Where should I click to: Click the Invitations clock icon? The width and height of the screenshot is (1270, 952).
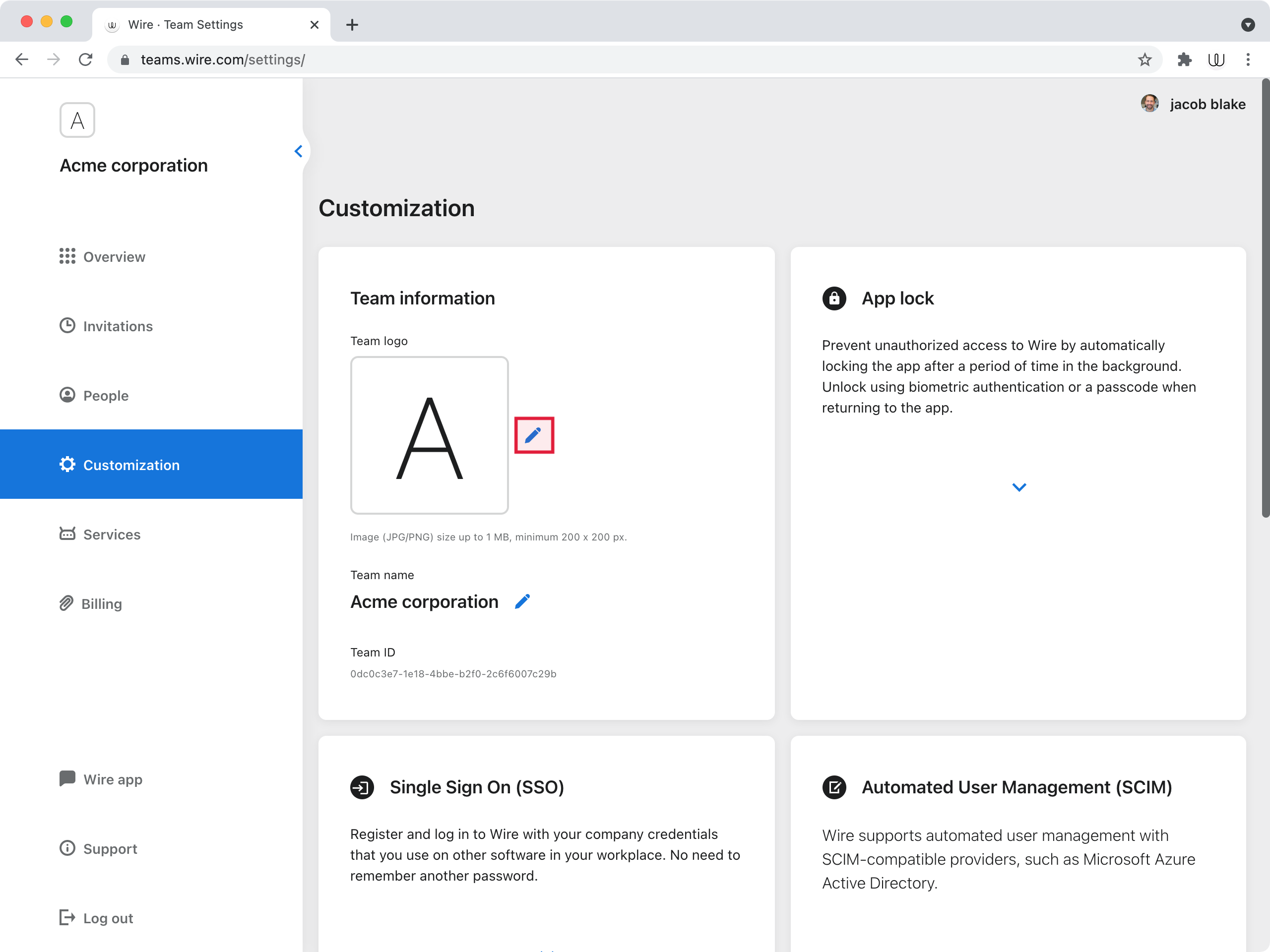67,325
